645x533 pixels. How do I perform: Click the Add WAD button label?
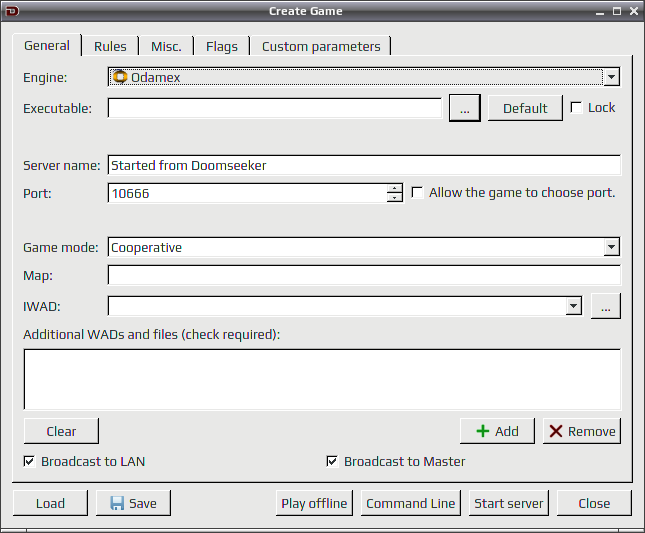pyautogui.click(x=506, y=431)
